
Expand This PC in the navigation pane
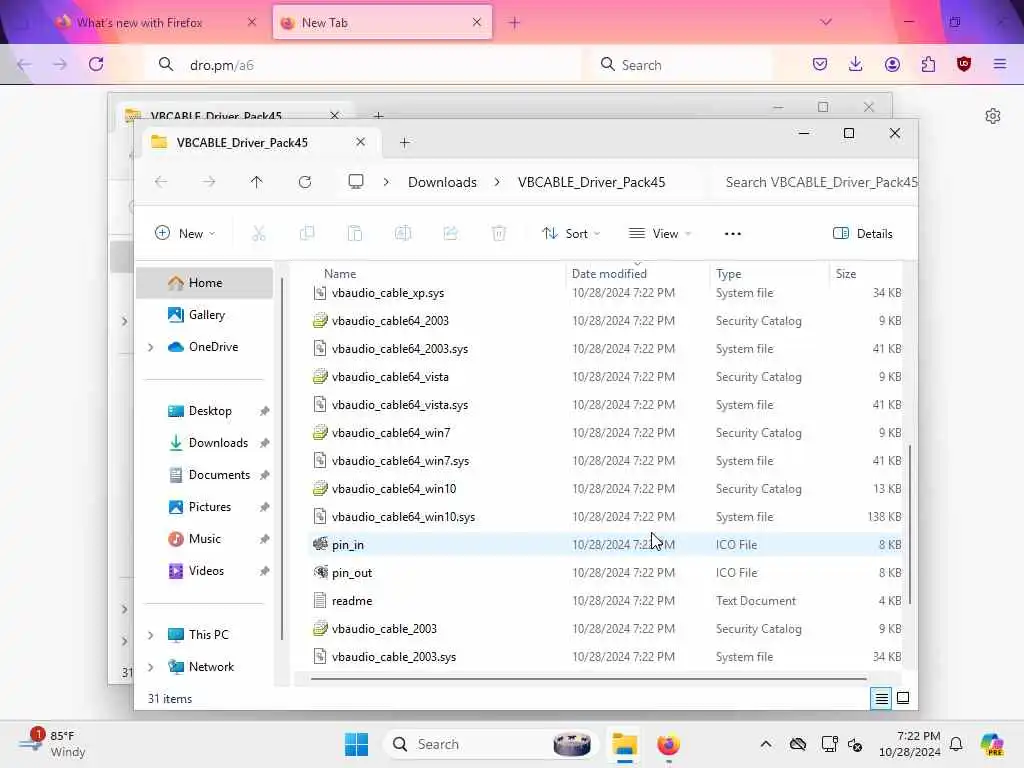(151, 635)
